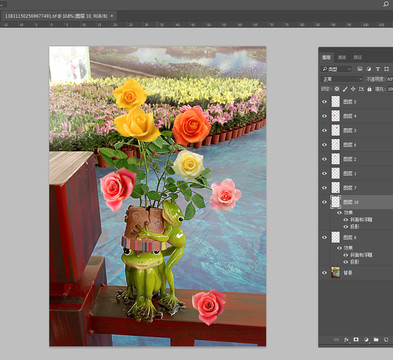Hide layer 图层 2
Viewport: 393px width, 360px height.
point(324,159)
